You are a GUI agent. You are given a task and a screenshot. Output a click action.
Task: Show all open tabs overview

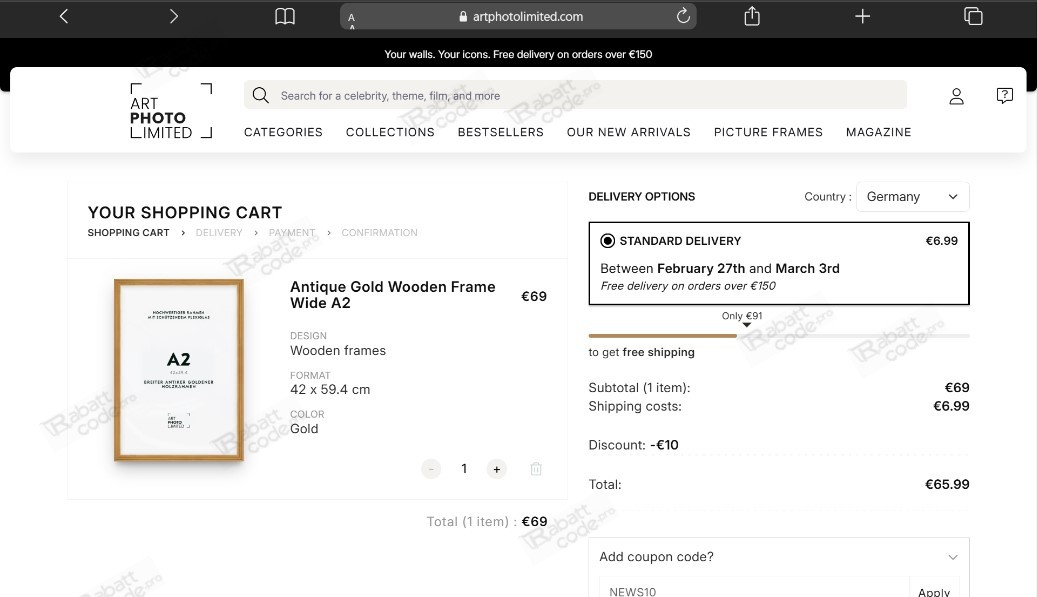973,16
